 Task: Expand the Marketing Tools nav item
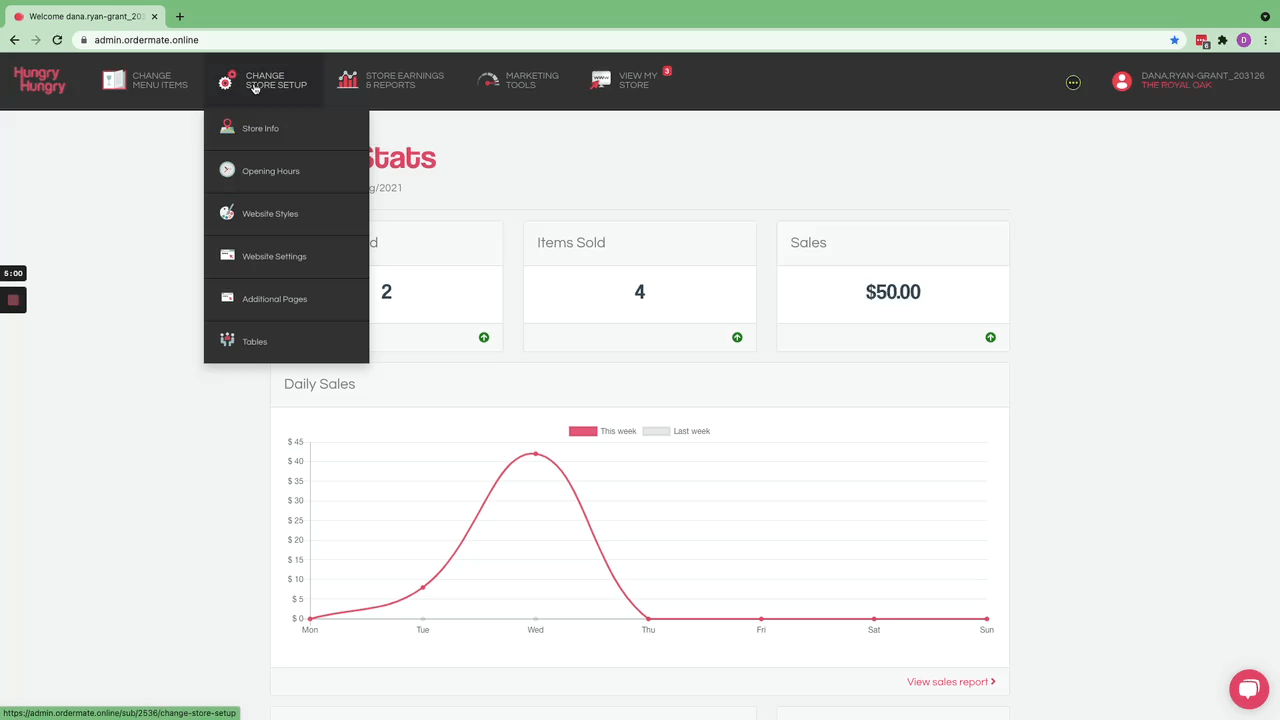tap(518, 80)
